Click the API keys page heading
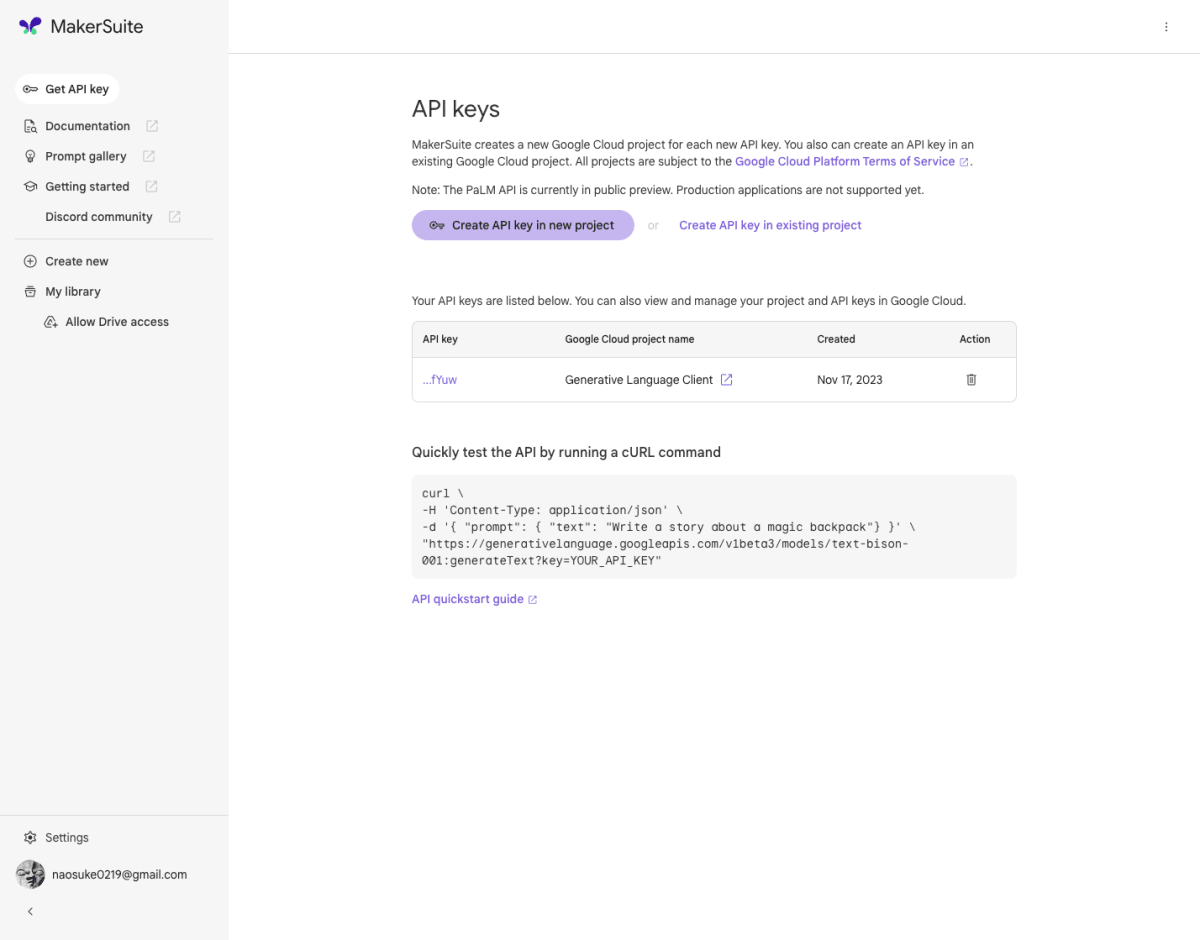The image size is (1200, 940). coord(456,109)
